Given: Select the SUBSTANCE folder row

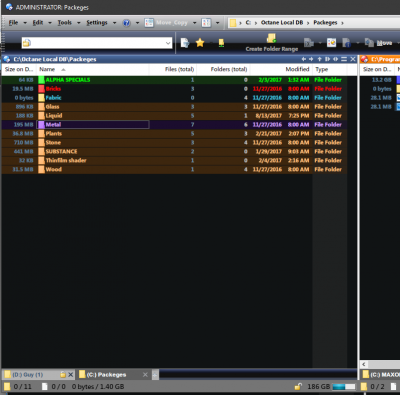Looking at the screenshot, I should (174, 151).
